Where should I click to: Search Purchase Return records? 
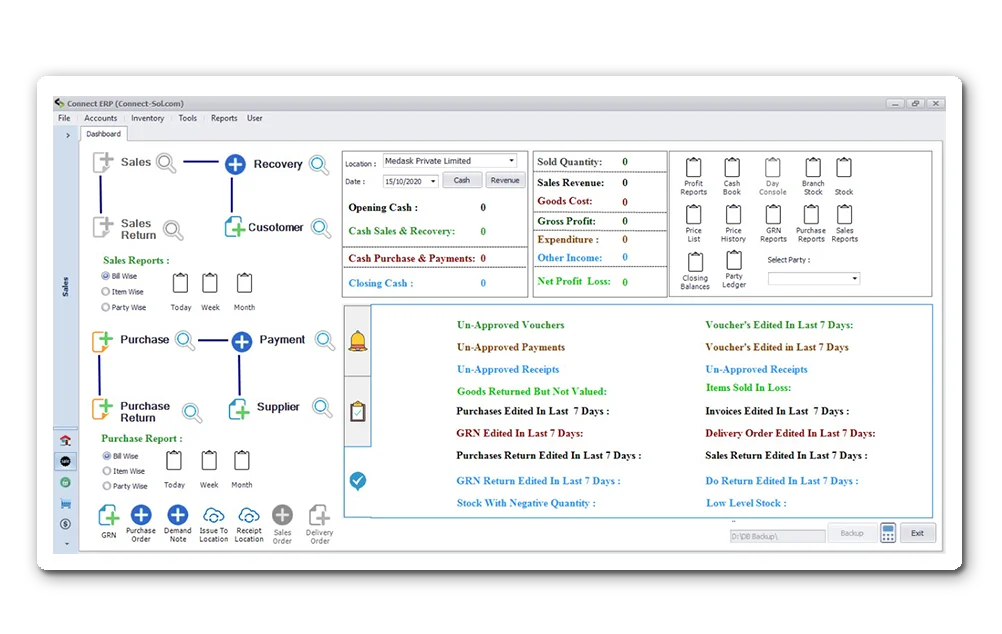192,413
